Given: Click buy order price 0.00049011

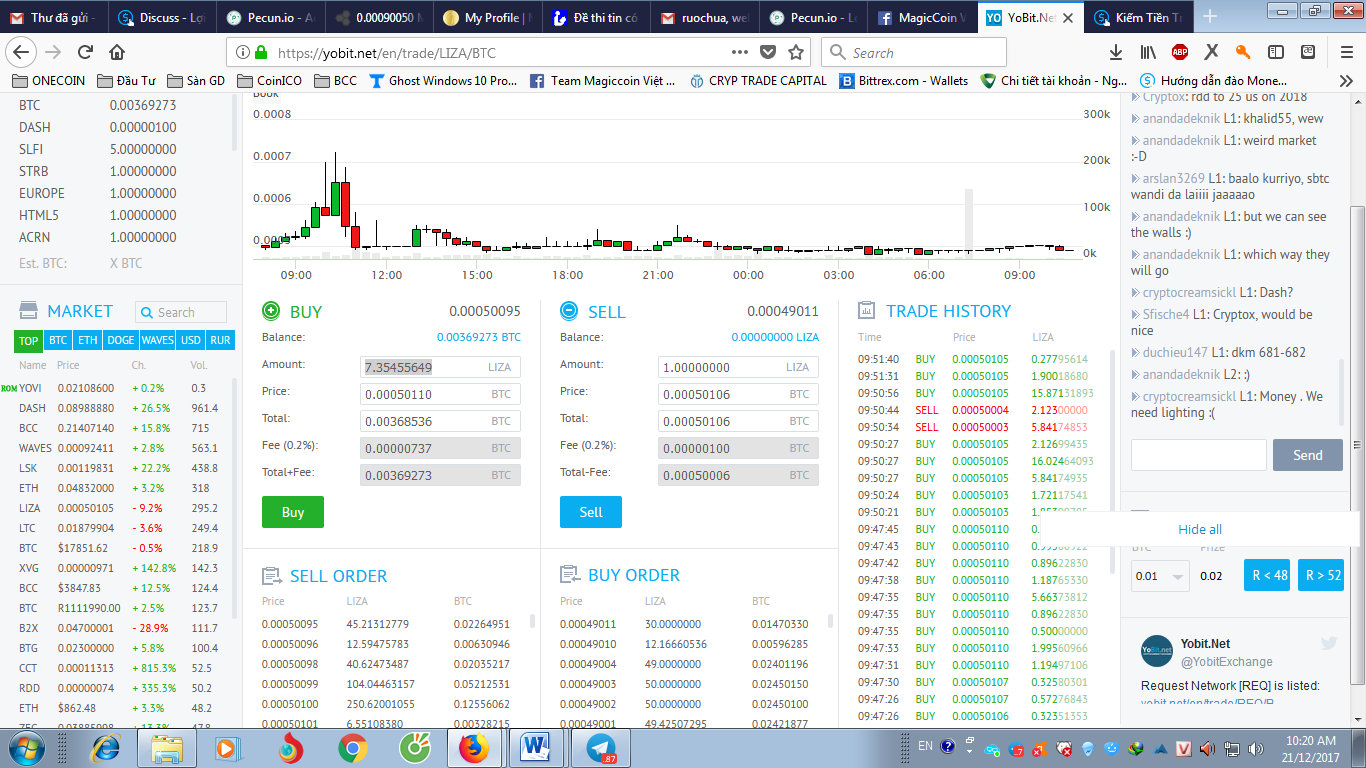Looking at the screenshot, I should coord(588,624).
